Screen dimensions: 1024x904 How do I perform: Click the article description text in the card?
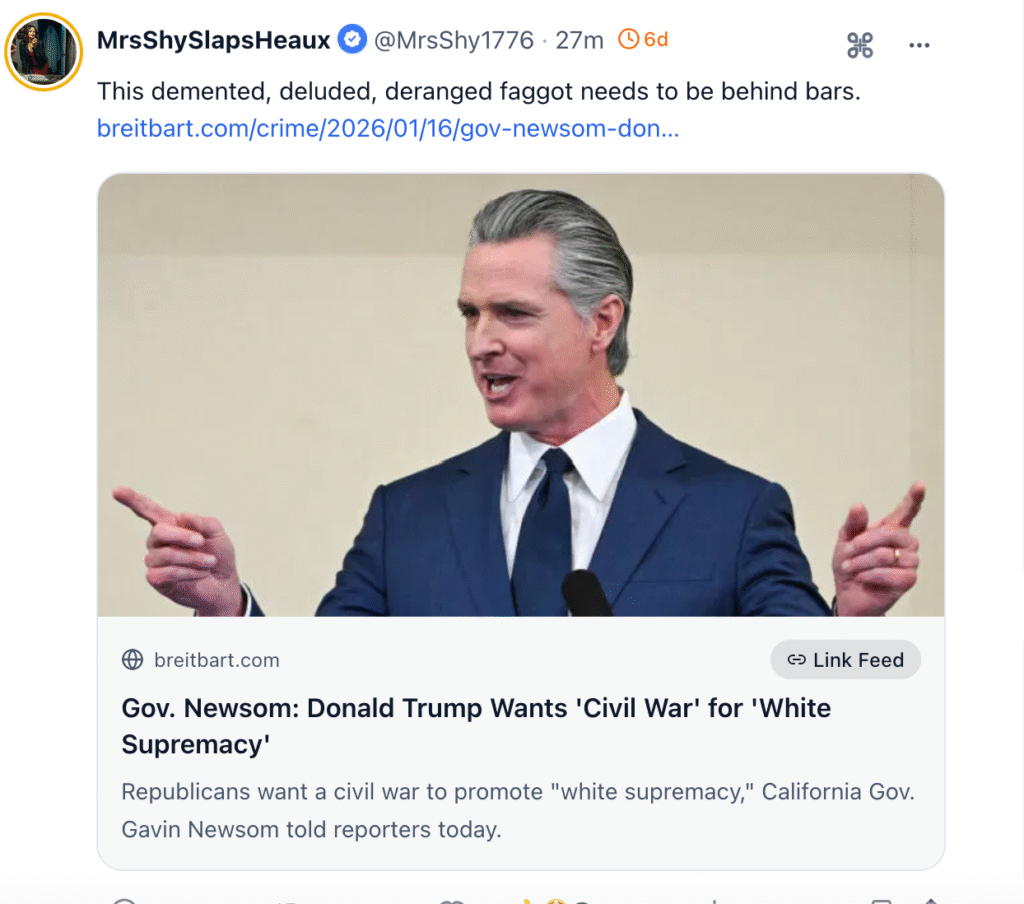518,810
